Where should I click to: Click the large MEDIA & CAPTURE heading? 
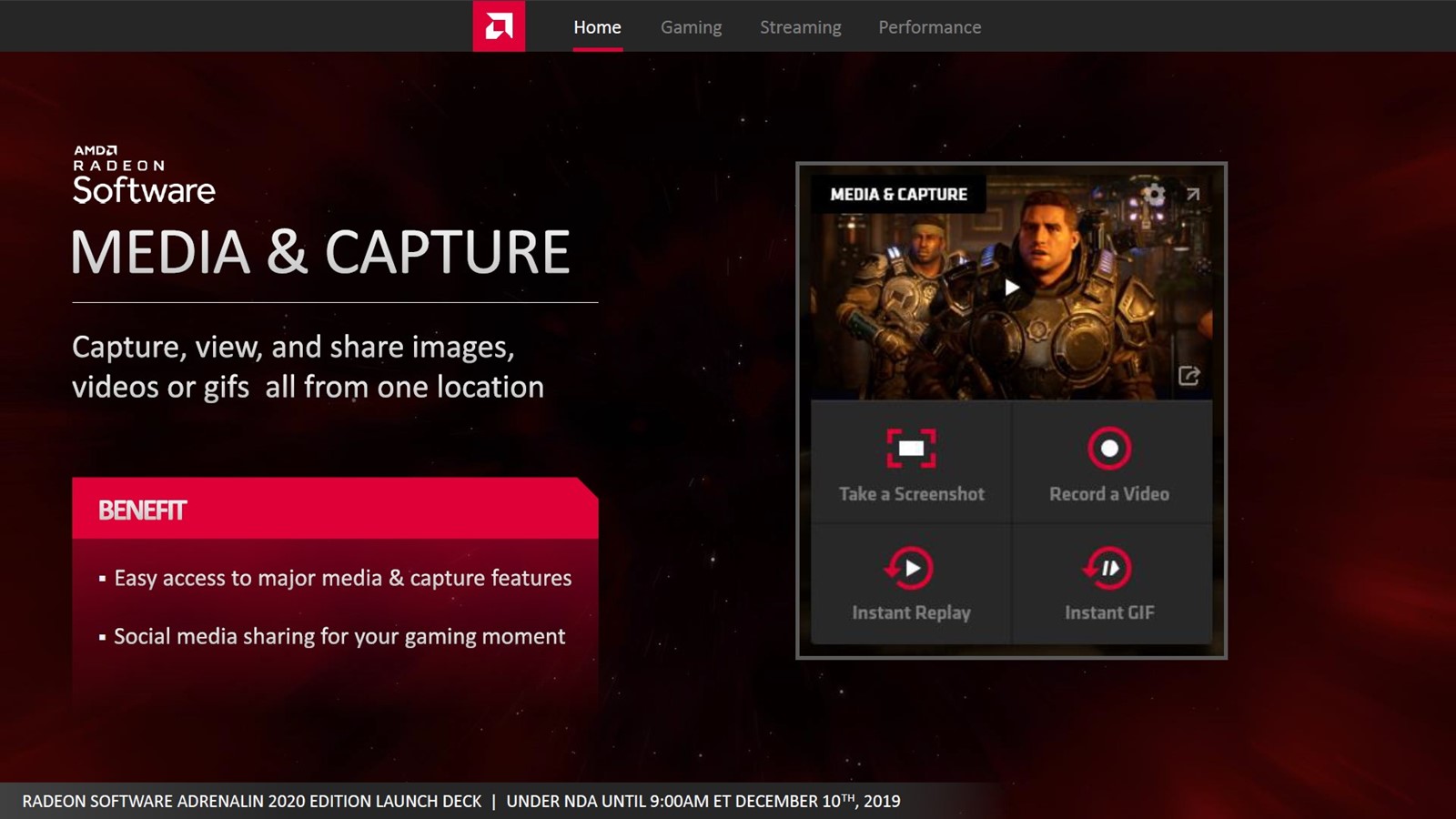tap(320, 252)
